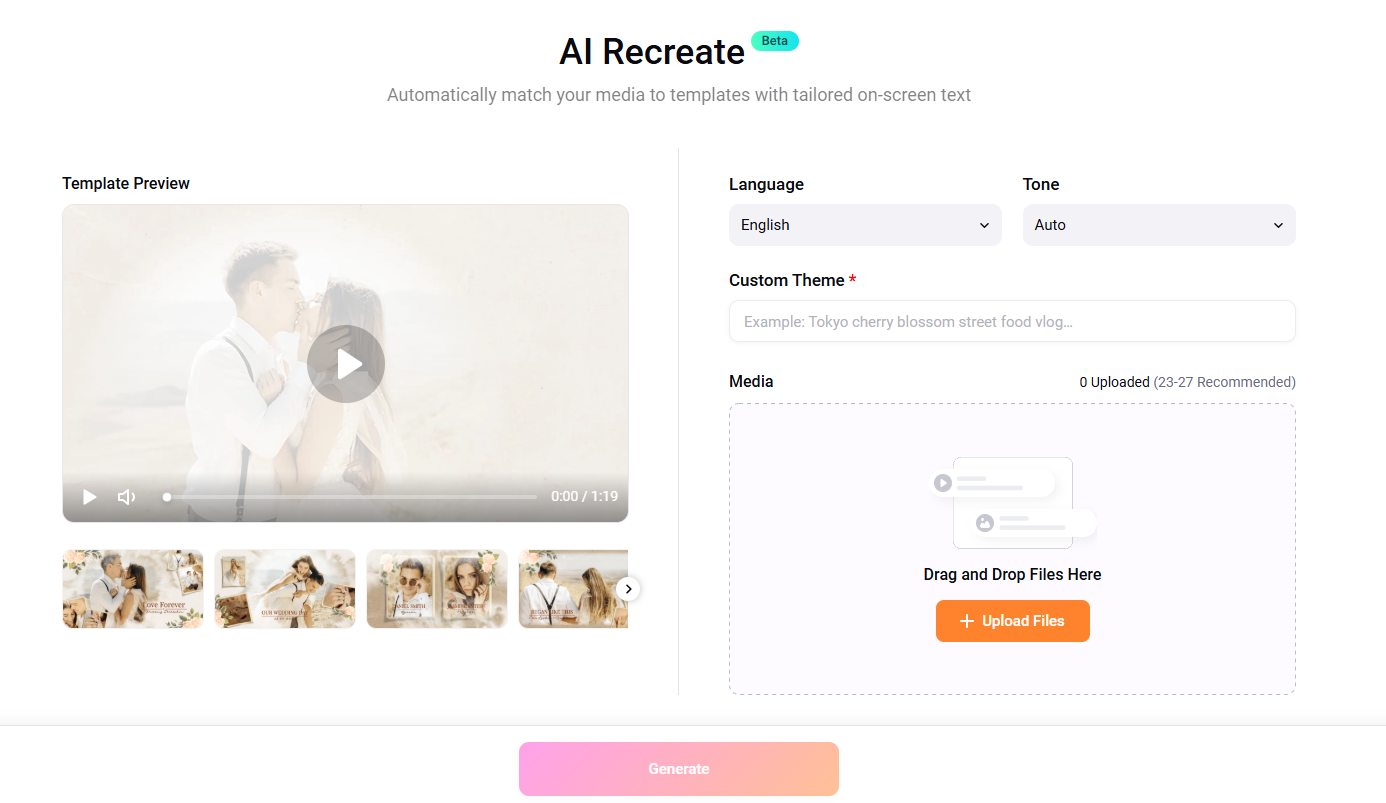Click the pink Generate button
Image resolution: width=1386 pixels, height=803 pixels.
pos(678,769)
